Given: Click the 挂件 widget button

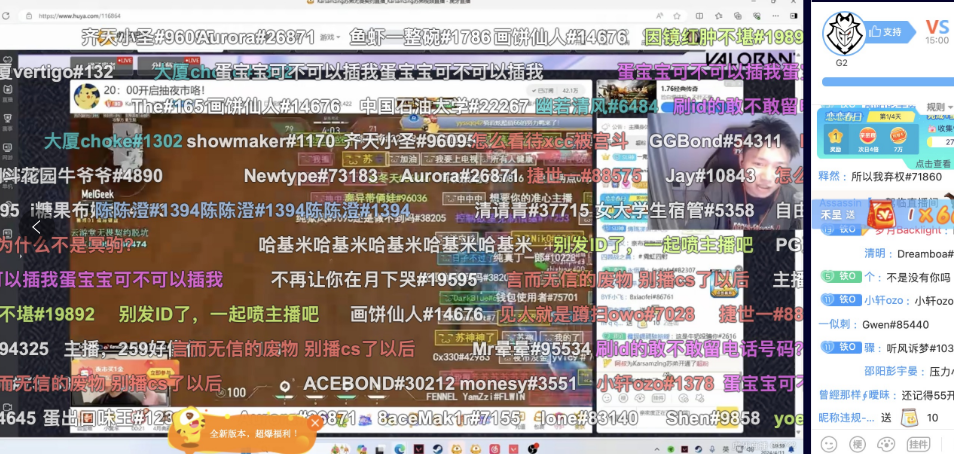Looking at the screenshot, I should pos(917,442).
